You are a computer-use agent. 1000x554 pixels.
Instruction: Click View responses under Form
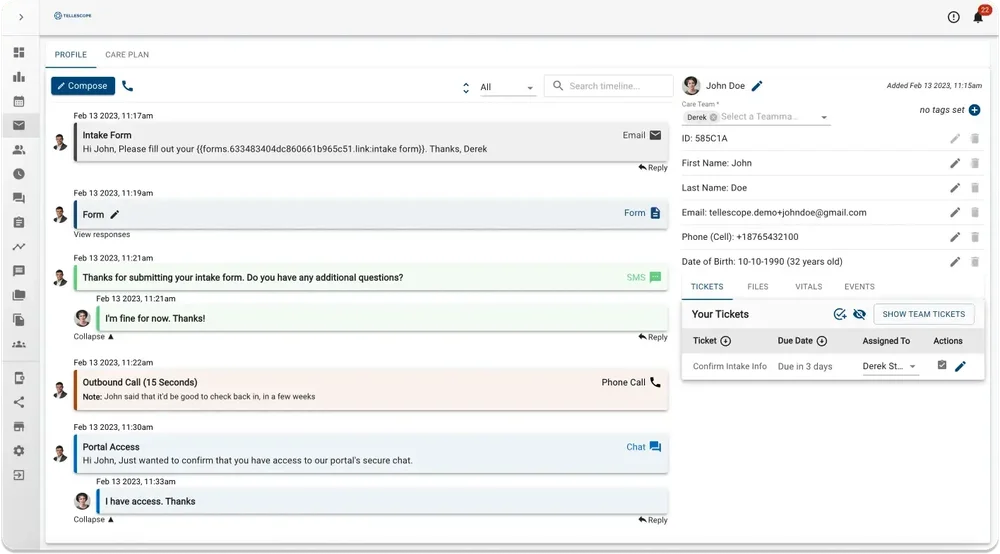pos(101,235)
